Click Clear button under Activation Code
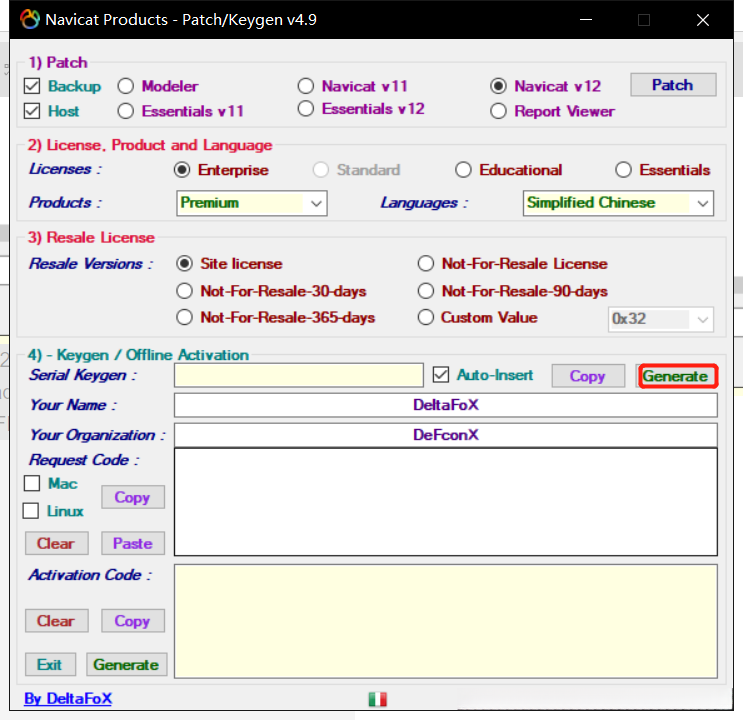The height and width of the screenshot is (720, 743). pos(56,621)
